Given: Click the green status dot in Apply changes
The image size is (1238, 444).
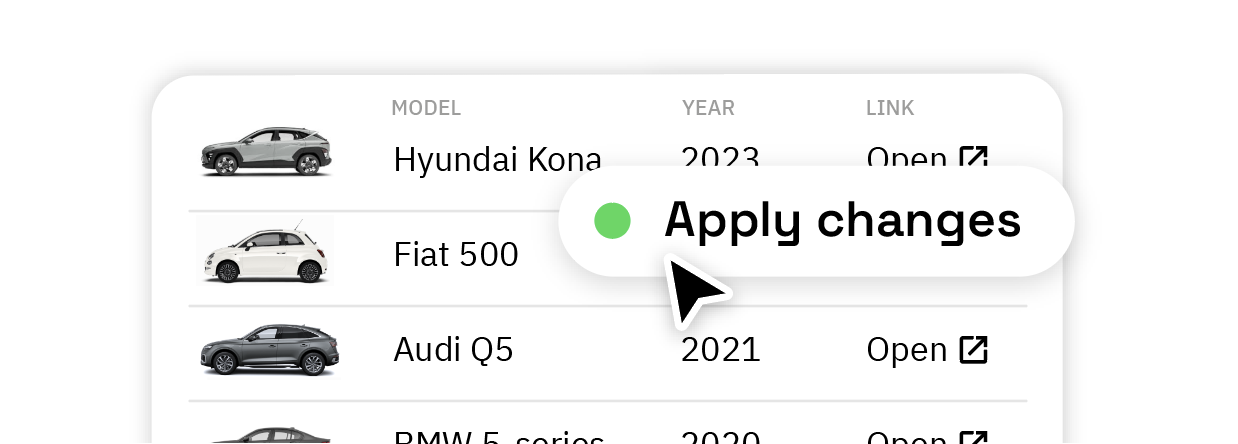Looking at the screenshot, I should click(612, 221).
